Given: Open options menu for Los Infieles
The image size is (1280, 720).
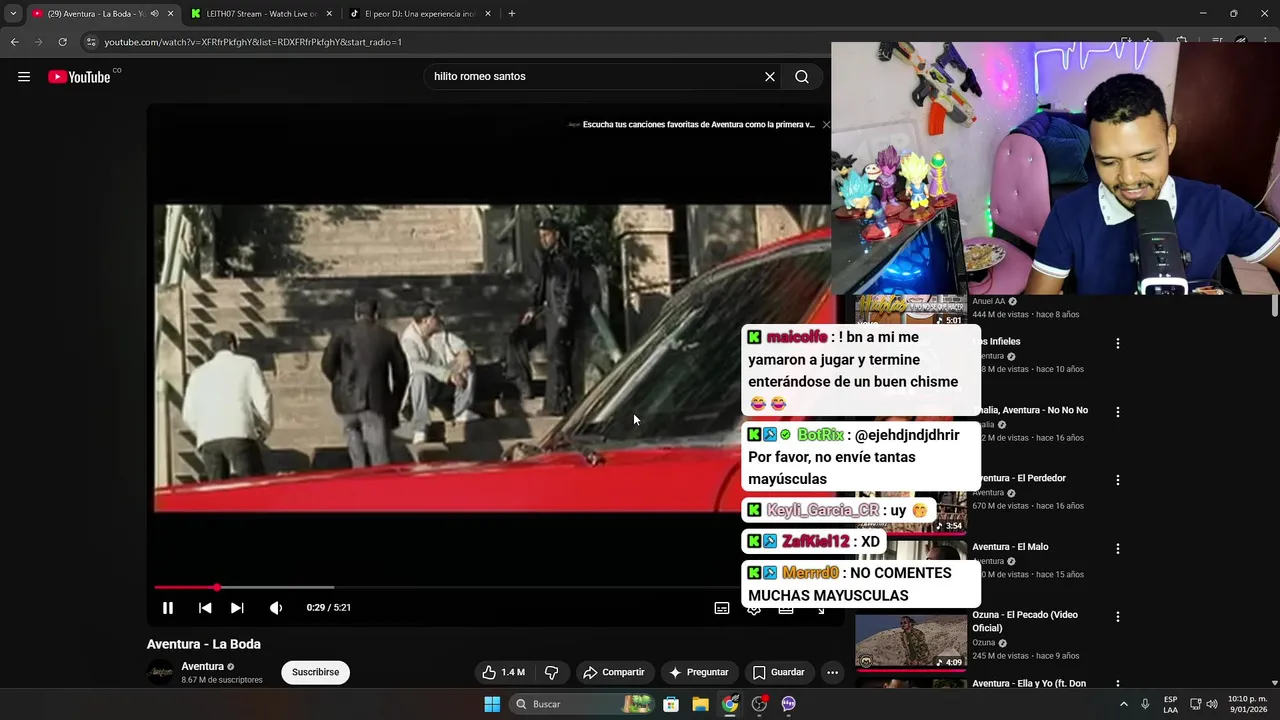Looking at the screenshot, I should [1117, 343].
